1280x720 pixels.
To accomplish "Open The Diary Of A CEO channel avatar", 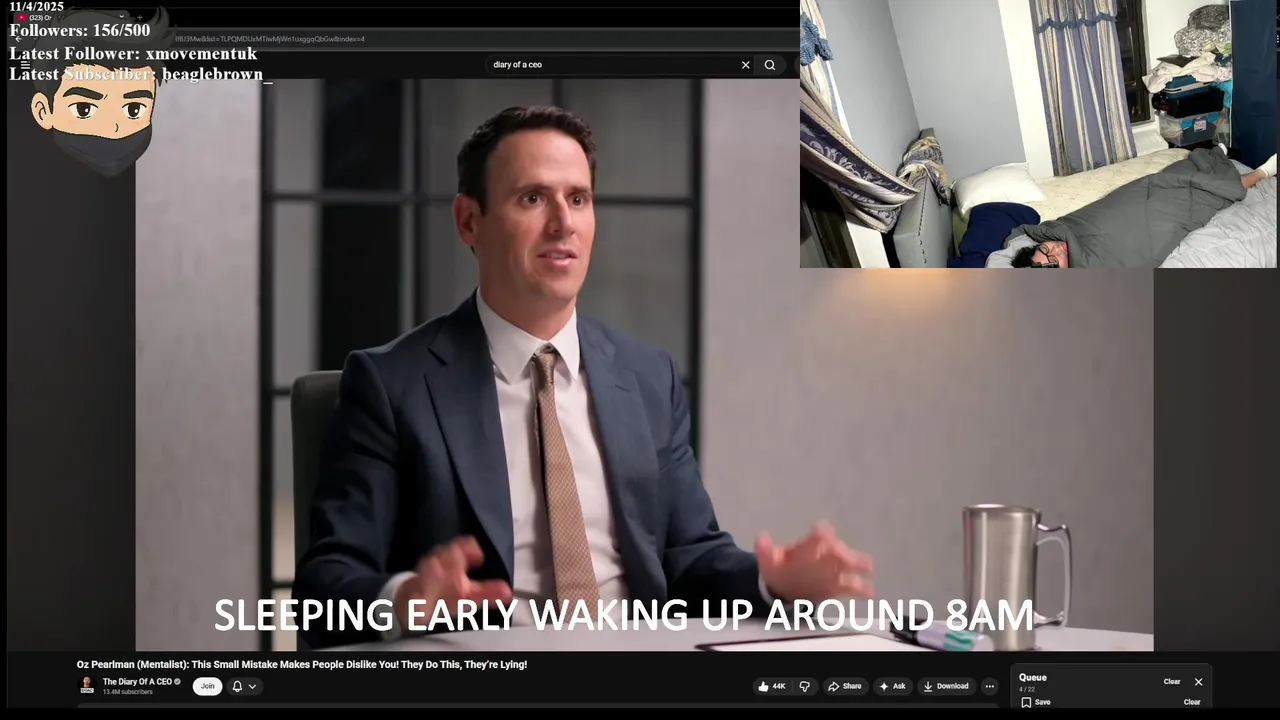I will [87, 686].
